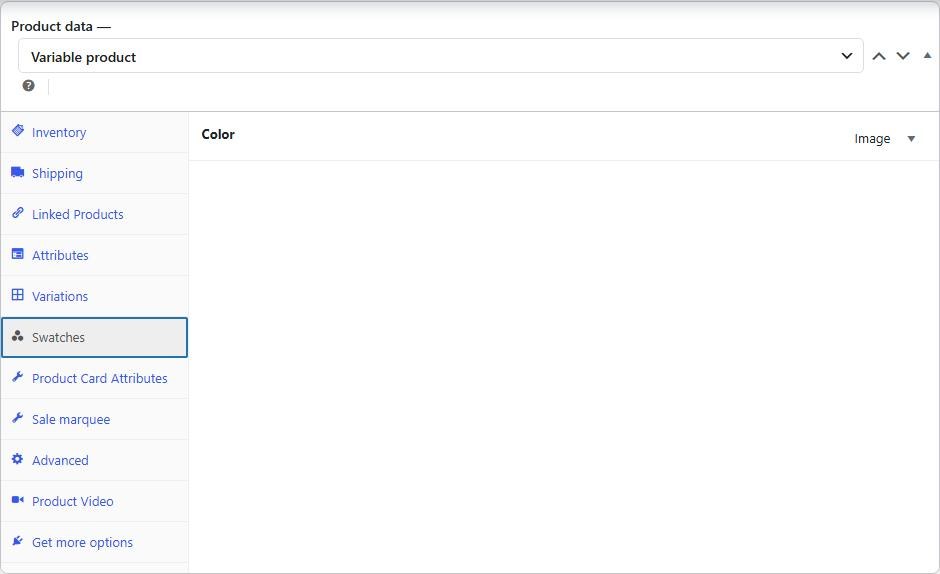Image resolution: width=940 pixels, height=574 pixels.
Task: Collapse the Product data panel
Action: point(927,55)
